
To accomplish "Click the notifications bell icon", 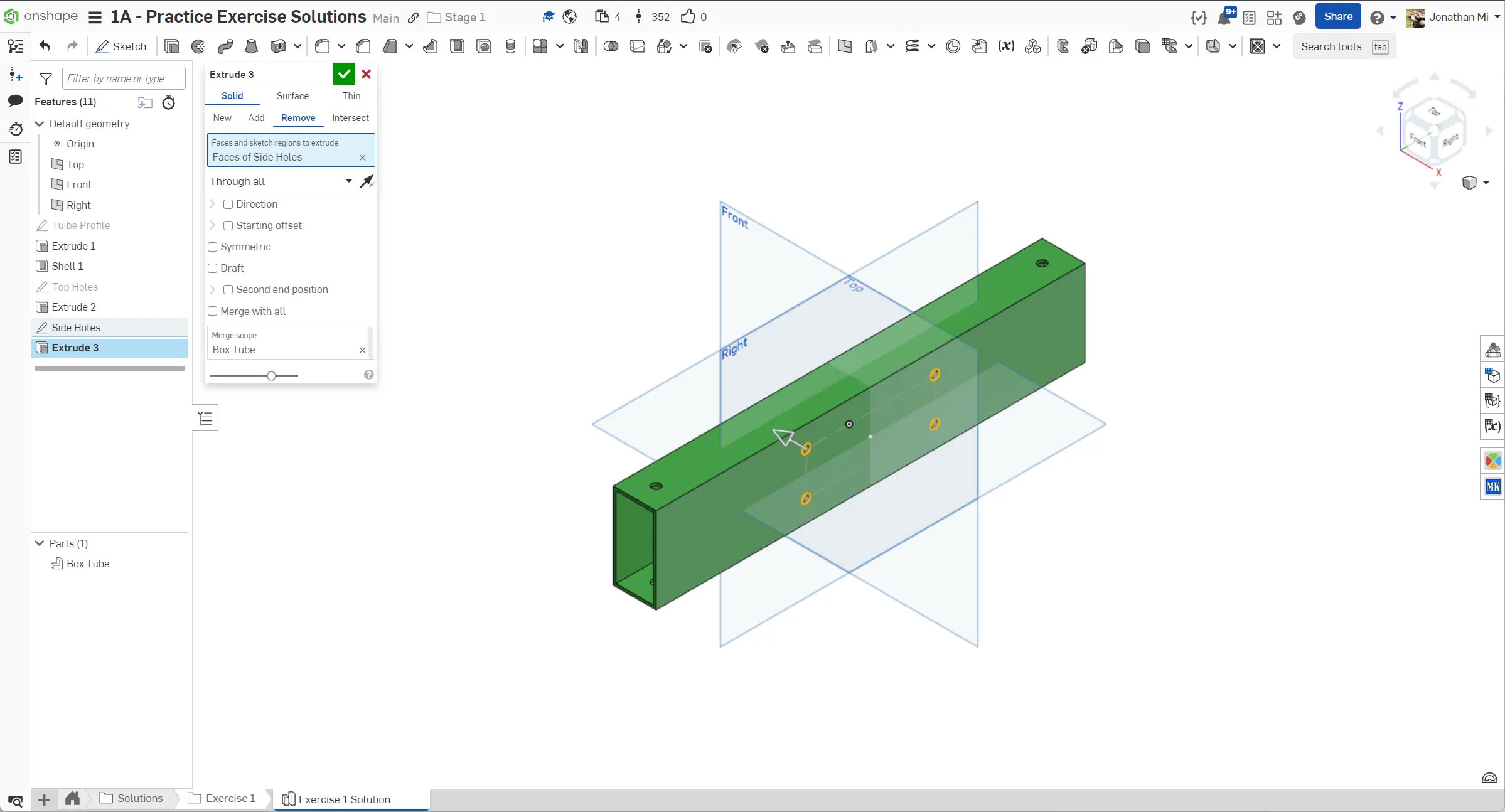I will tap(1224, 18).
